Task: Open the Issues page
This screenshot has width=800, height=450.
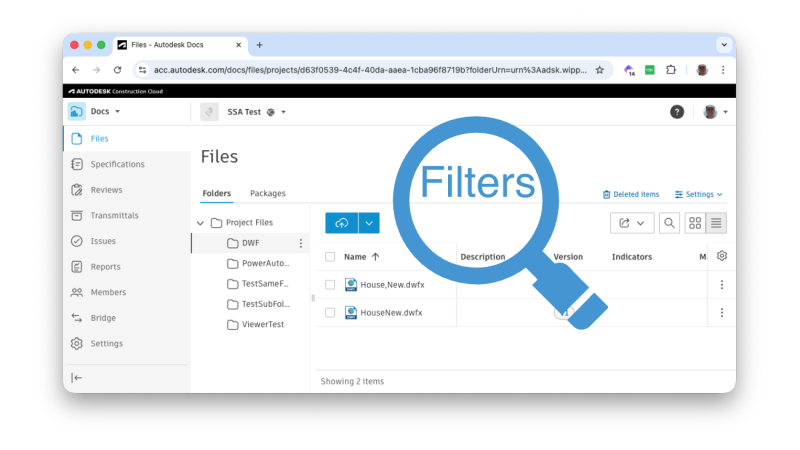Action: pyautogui.click(x=103, y=241)
